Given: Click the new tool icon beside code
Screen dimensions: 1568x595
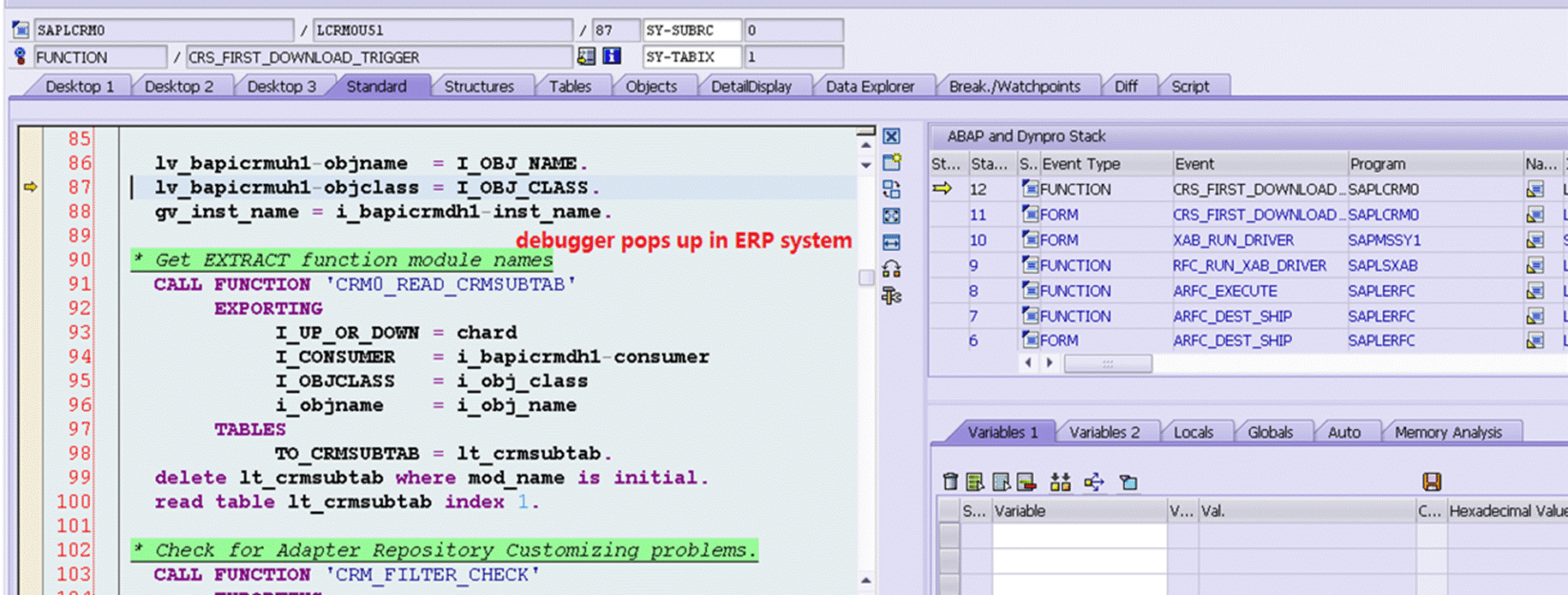Looking at the screenshot, I should click(x=892, y=162).
